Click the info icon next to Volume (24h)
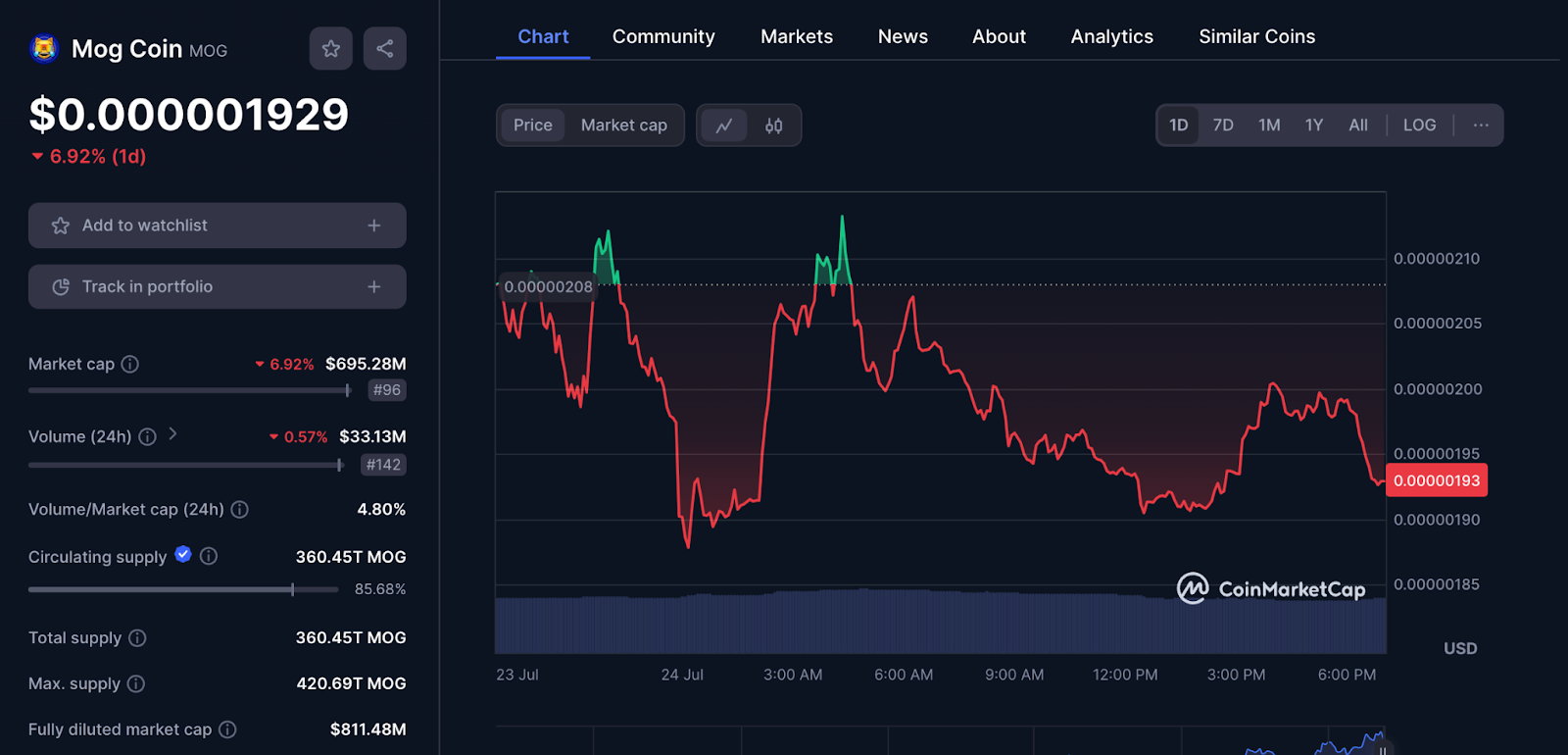1568x755 pixels. point(147,436)
